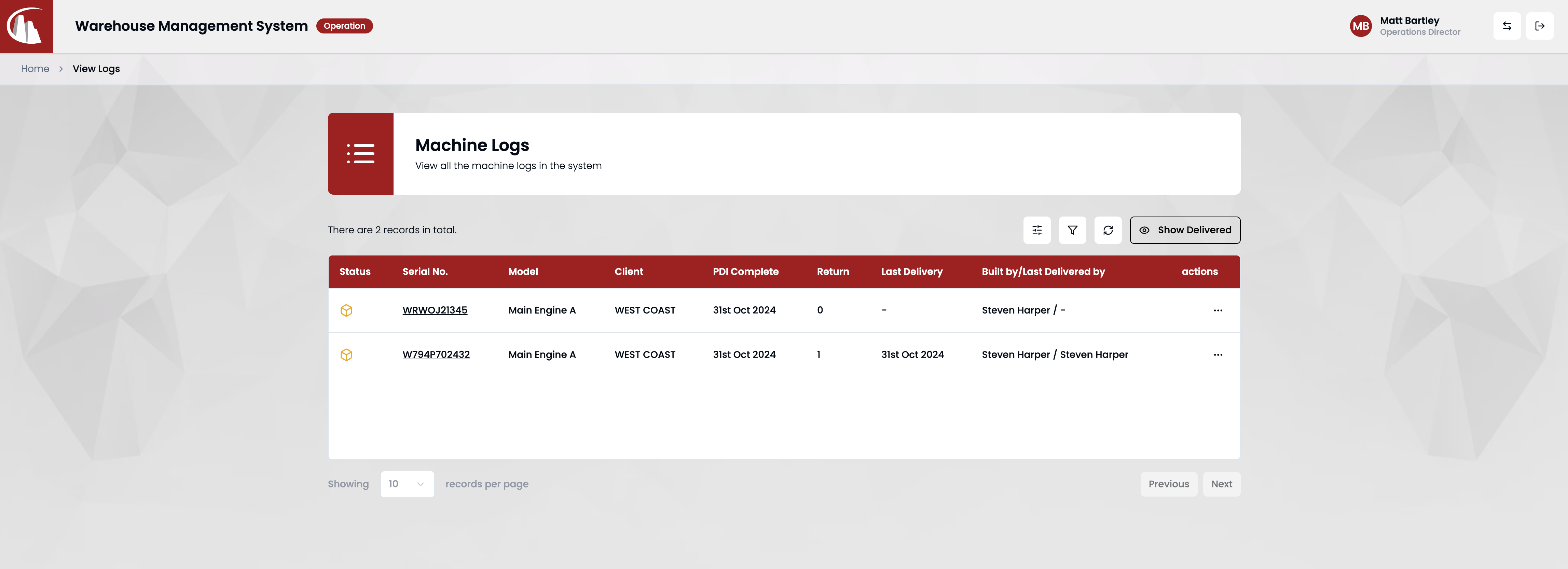This screenshot has width=1568, height=569.
Task: Click 'Steven Harper / -' cell
Action: point(1023,310)
